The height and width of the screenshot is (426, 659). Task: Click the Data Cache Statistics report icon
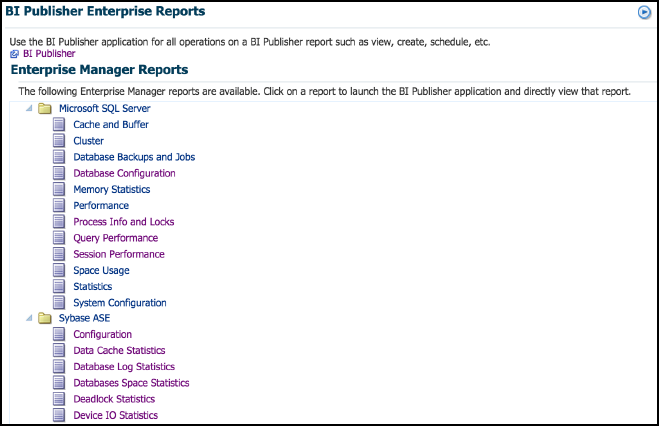pyautogui.click(x=59, y=350)
